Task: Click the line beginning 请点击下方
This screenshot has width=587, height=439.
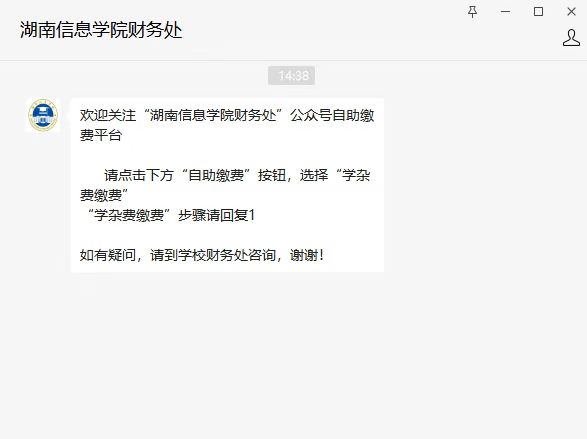Action: click(x=237, y=175)
